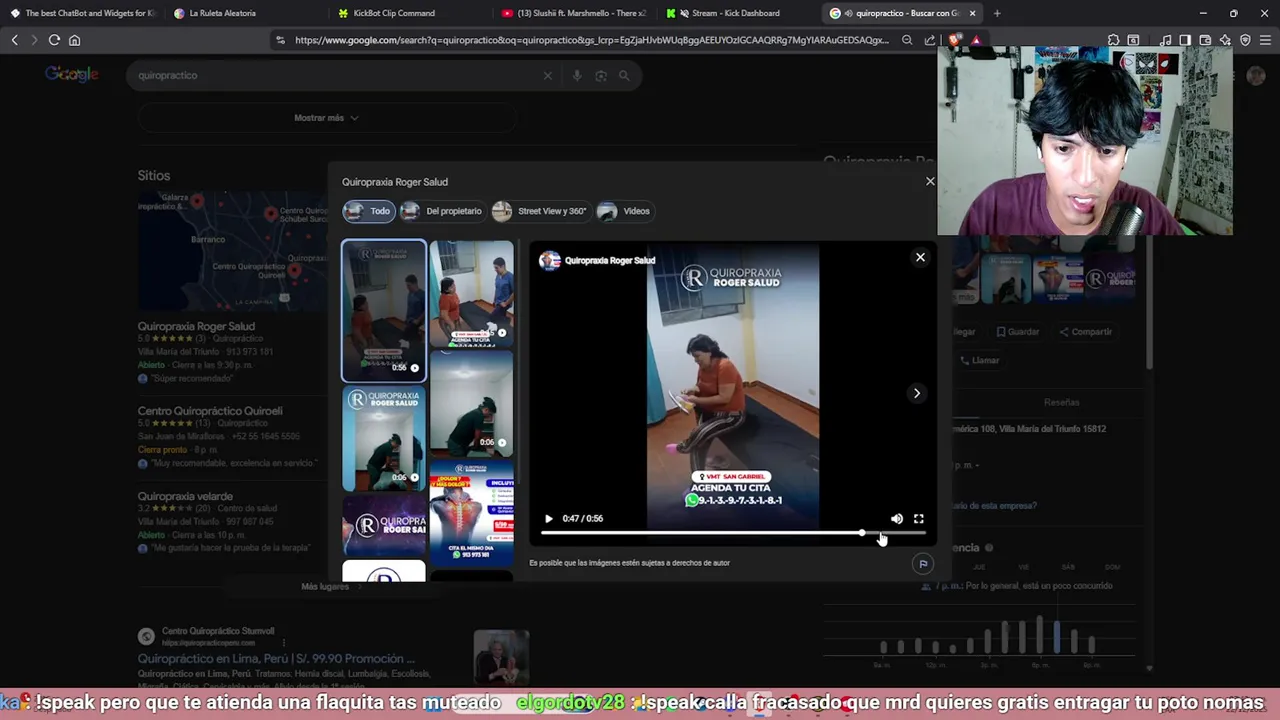
Task: Switch to the Stream - Kick Dashboard tab
Action: [738, 13]
